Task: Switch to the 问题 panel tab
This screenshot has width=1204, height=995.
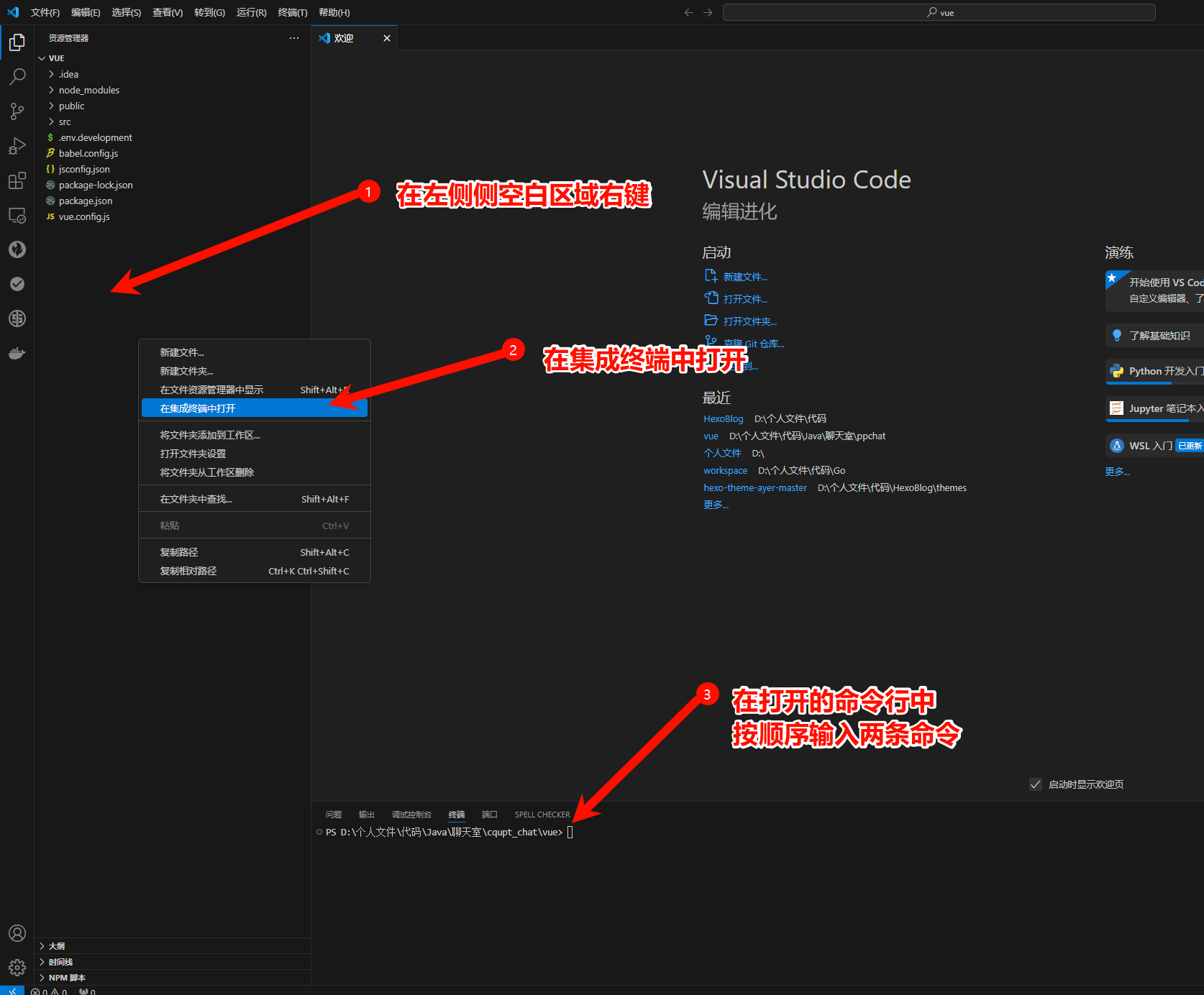Action: (x=334, y=815)
